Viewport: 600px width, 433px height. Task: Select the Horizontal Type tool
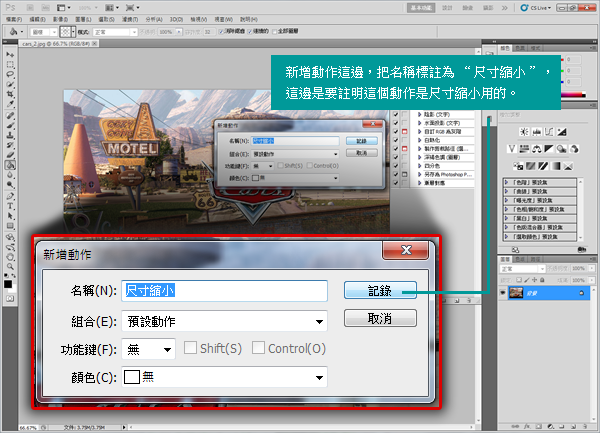coord(10,206)
